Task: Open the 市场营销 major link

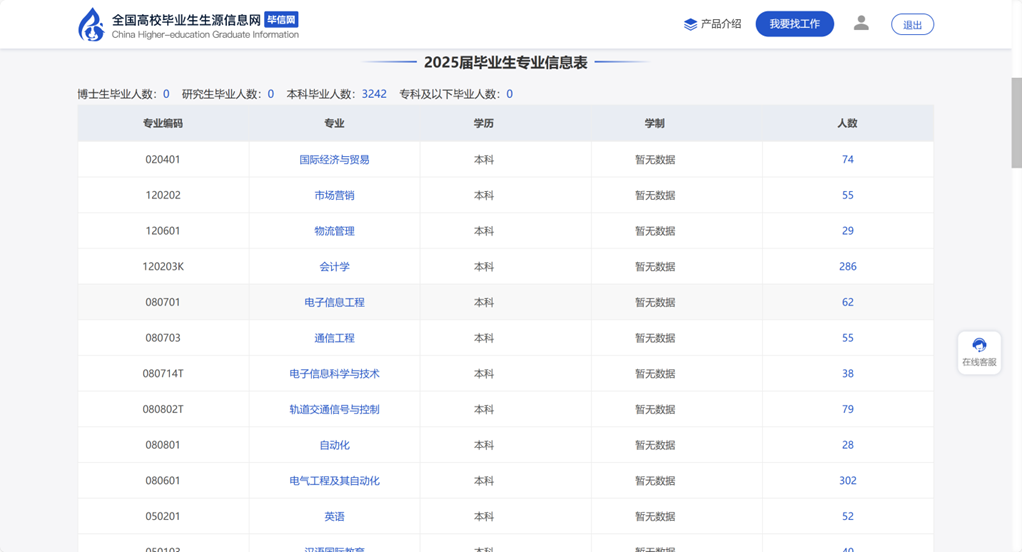Action: click(x=334, y=196)
